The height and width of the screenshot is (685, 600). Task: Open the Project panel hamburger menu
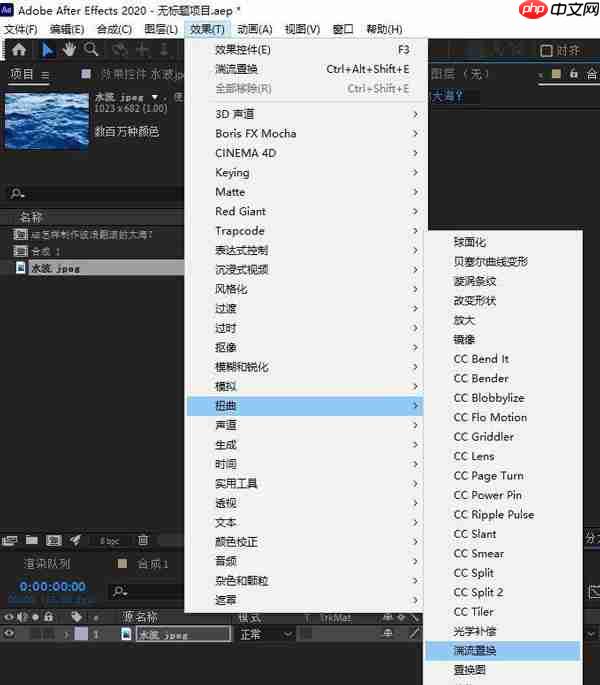coord(45,75)
